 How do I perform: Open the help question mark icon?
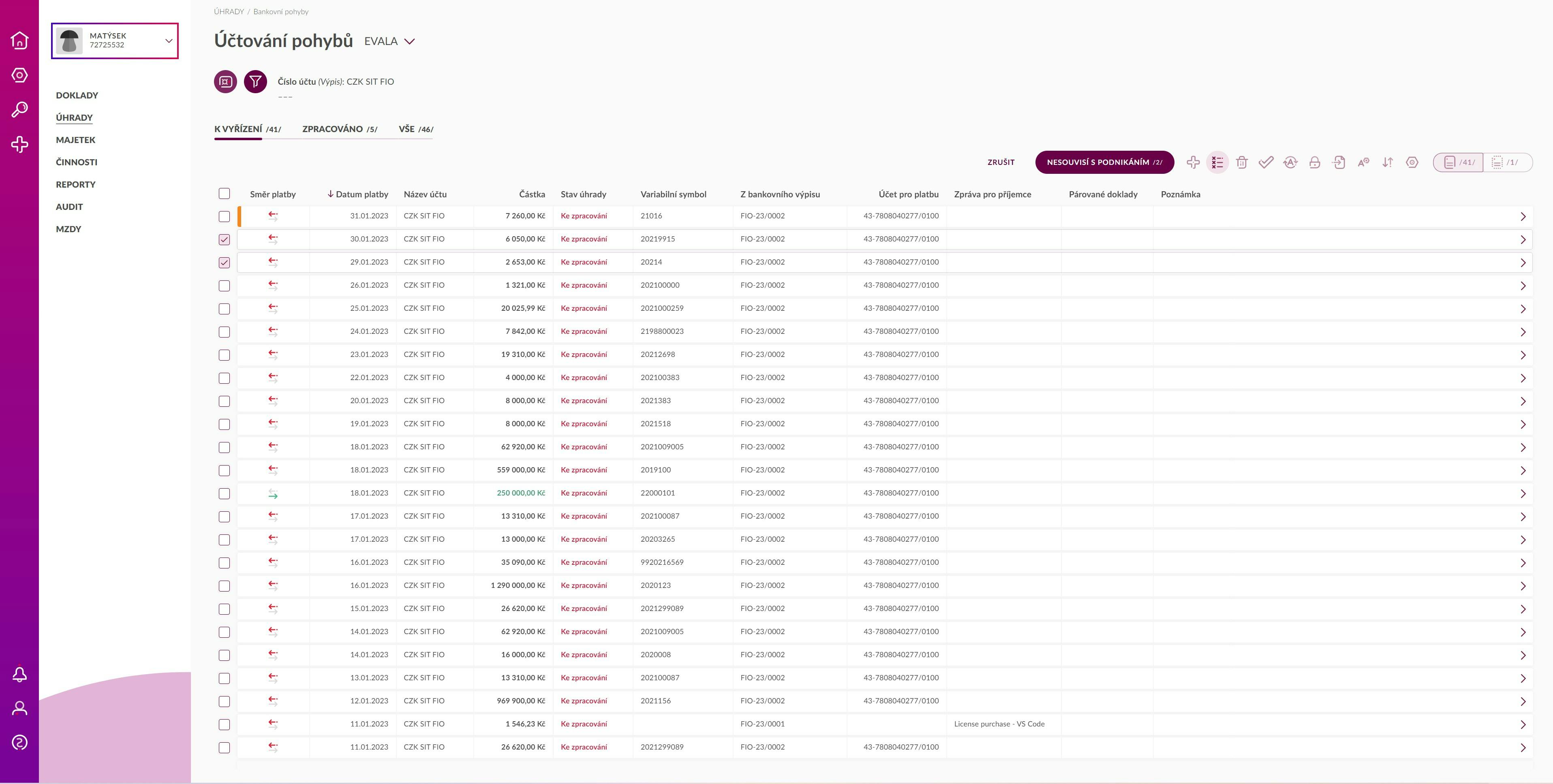coord(19,742)
